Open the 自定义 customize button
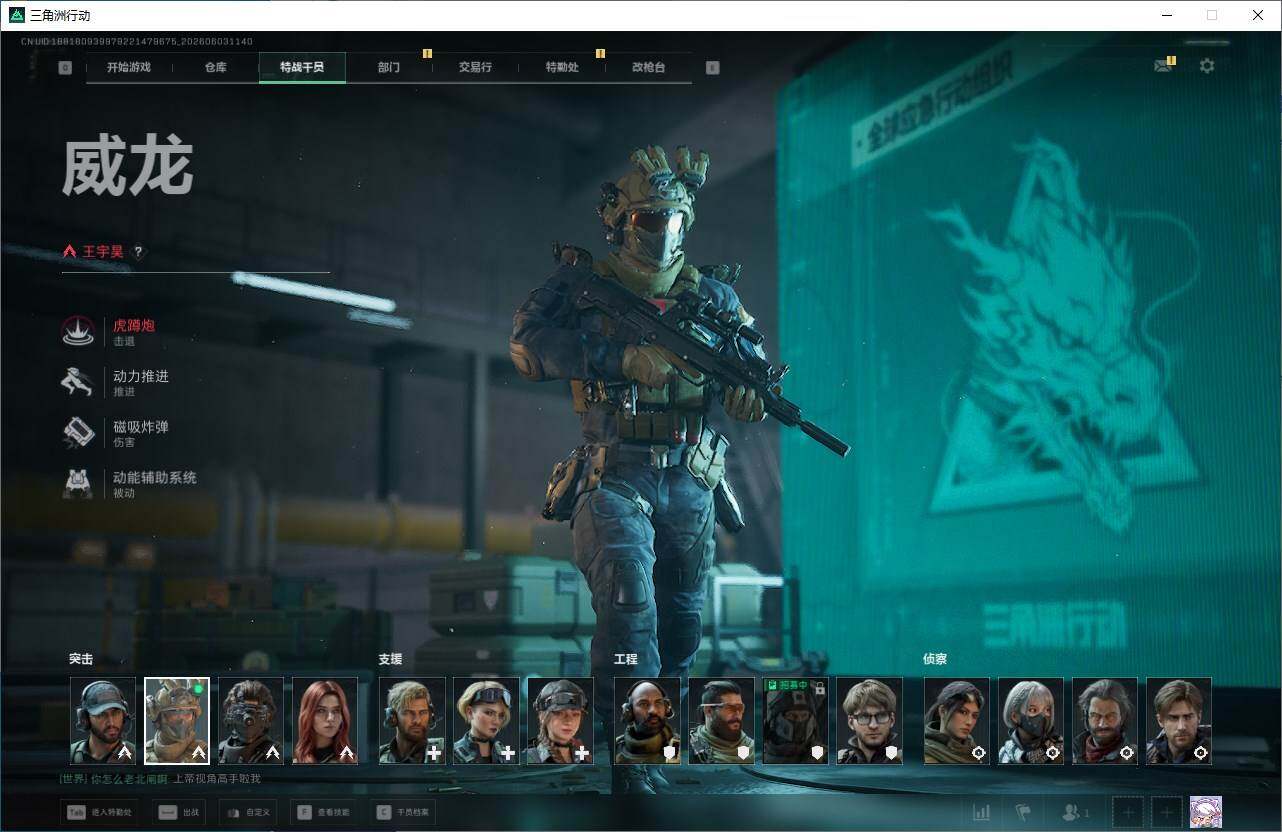 [x=247, y=813]
